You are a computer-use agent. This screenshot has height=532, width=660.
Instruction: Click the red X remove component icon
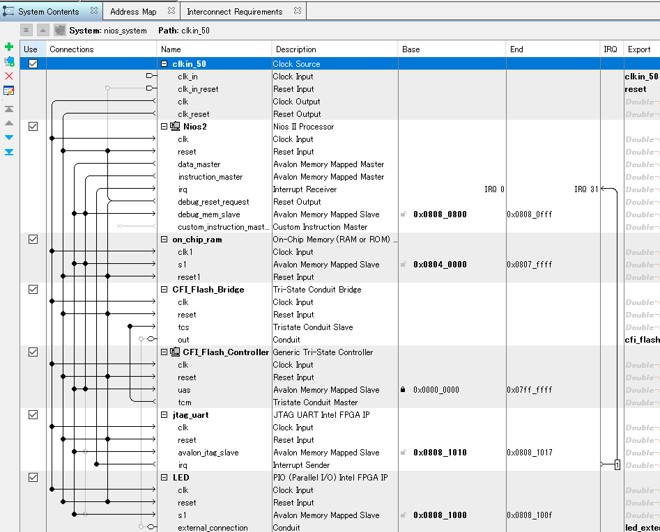(9, 76)
